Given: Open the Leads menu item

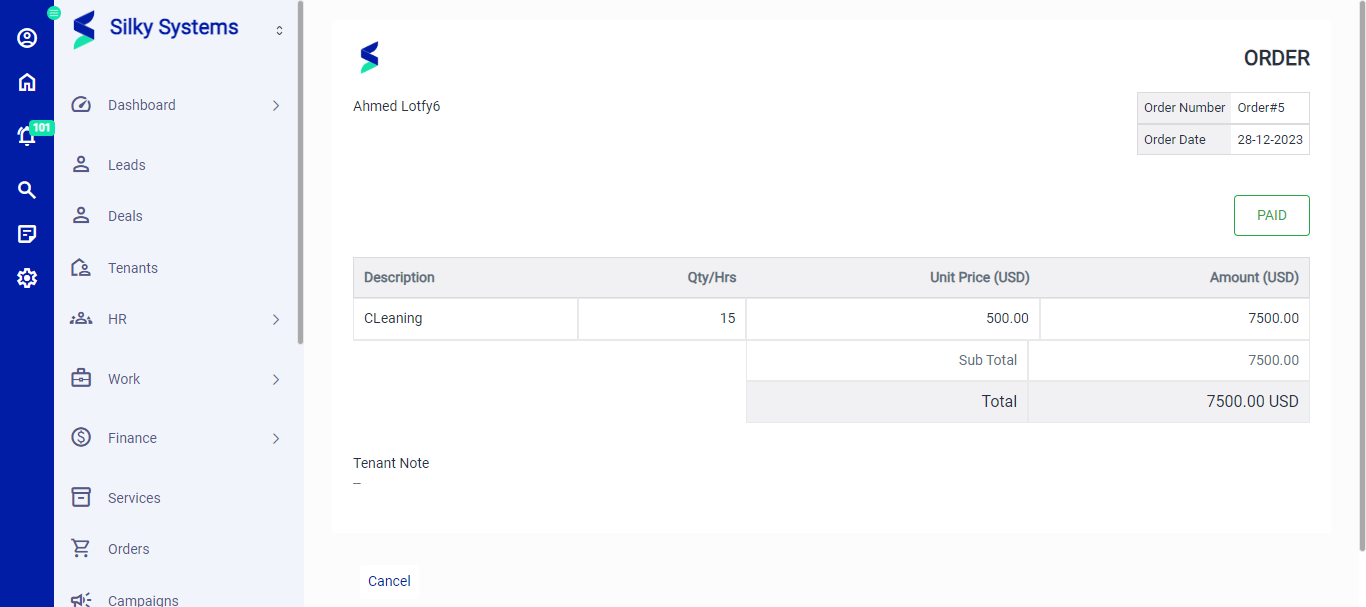Looking at the screenshot, I should 177,165.
